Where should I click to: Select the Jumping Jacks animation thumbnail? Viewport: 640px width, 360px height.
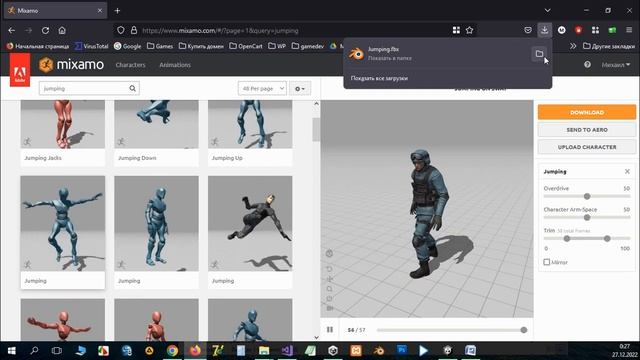coord(62,124)
